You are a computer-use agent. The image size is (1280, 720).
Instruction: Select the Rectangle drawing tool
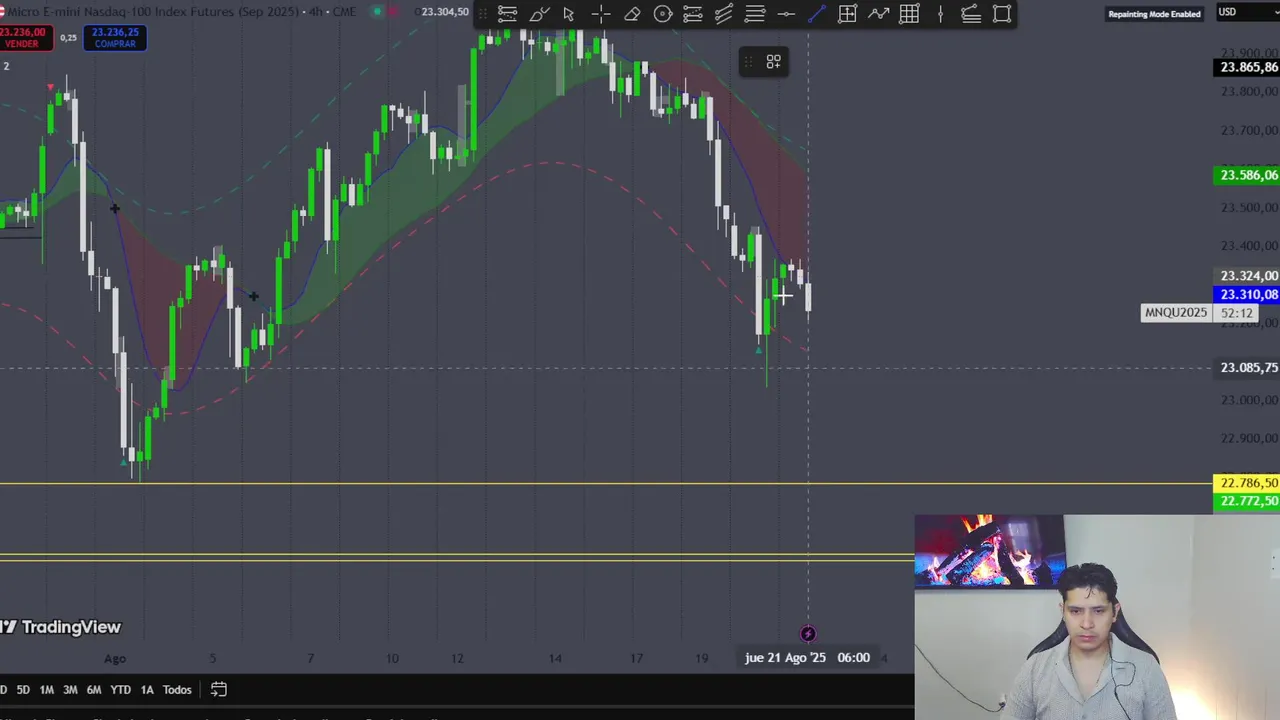click(1002, 14)
